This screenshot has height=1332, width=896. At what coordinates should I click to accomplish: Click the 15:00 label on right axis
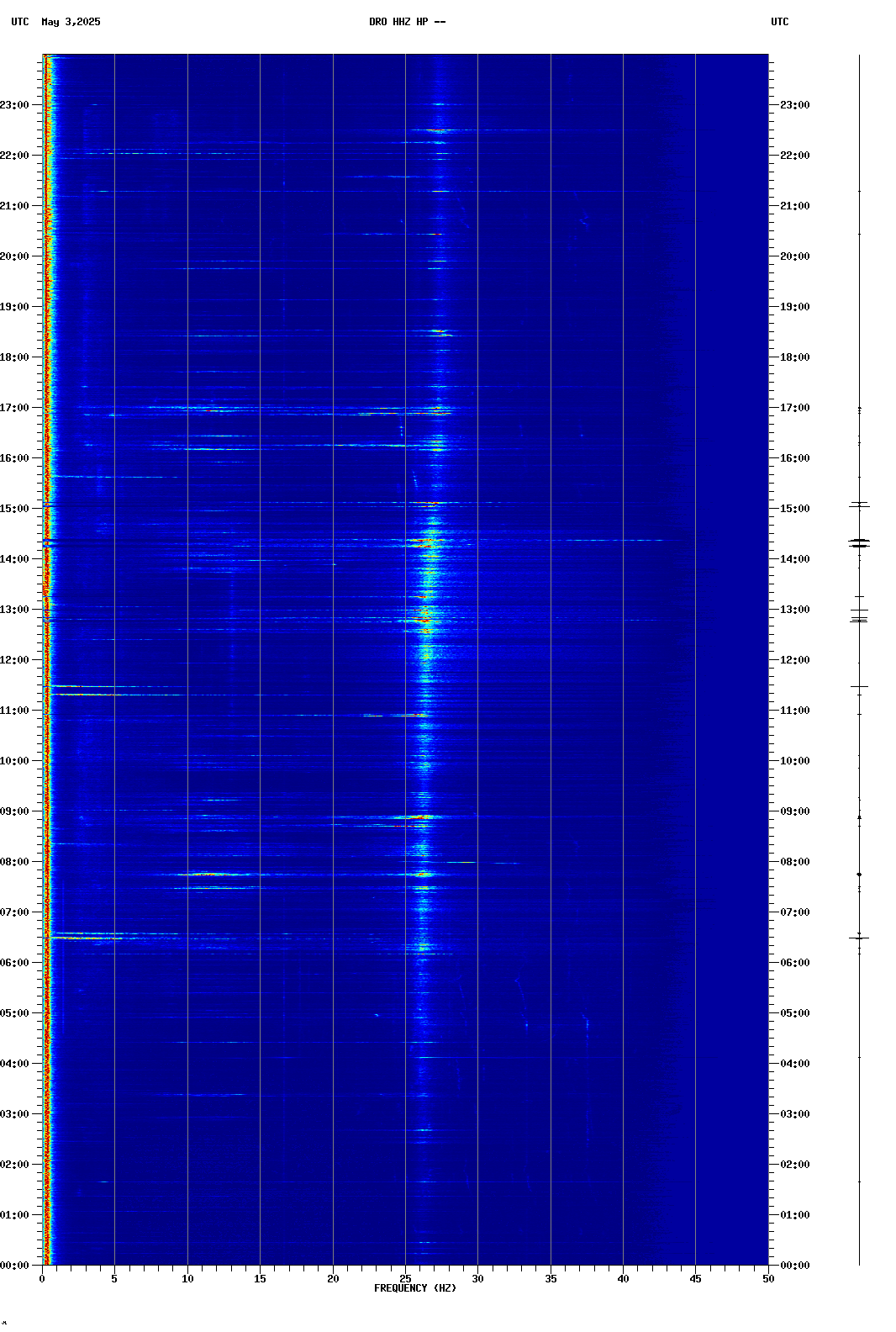[795, 509]
